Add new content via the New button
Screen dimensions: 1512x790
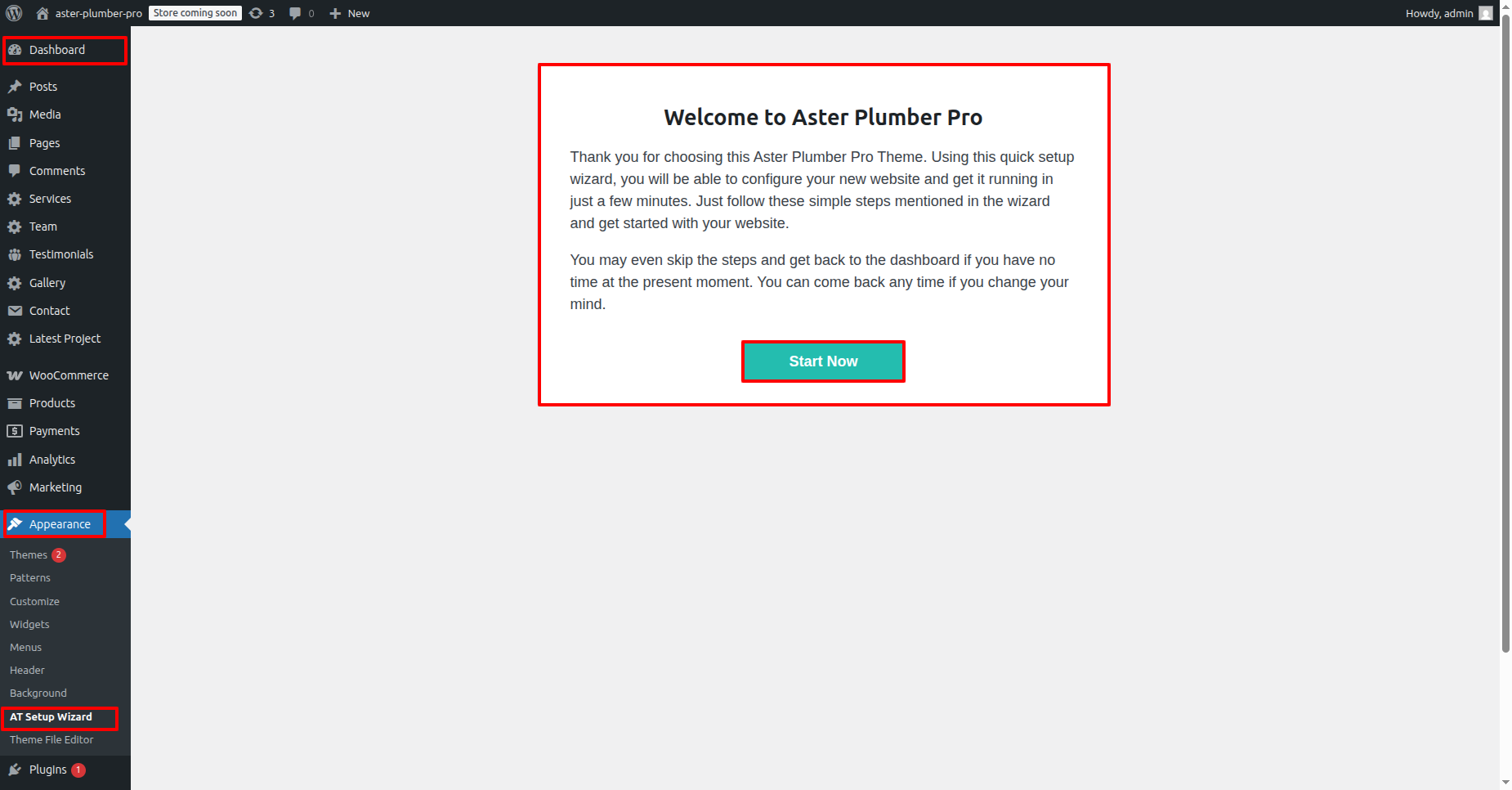coord(350,13)
